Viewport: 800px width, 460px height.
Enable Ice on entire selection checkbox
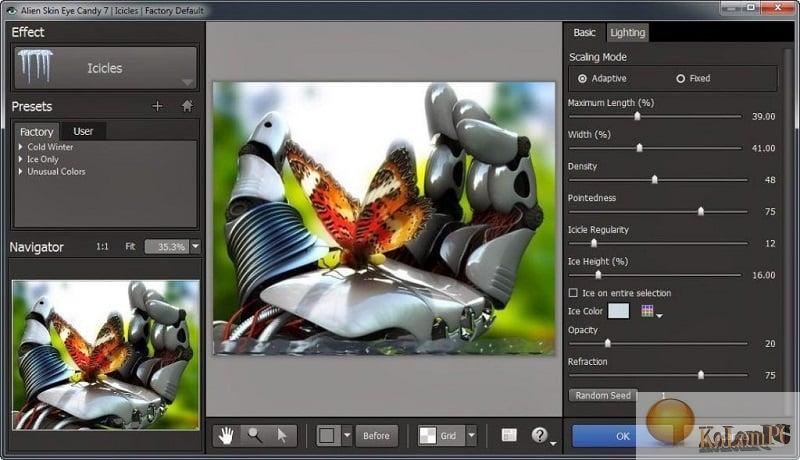point(573,293)
